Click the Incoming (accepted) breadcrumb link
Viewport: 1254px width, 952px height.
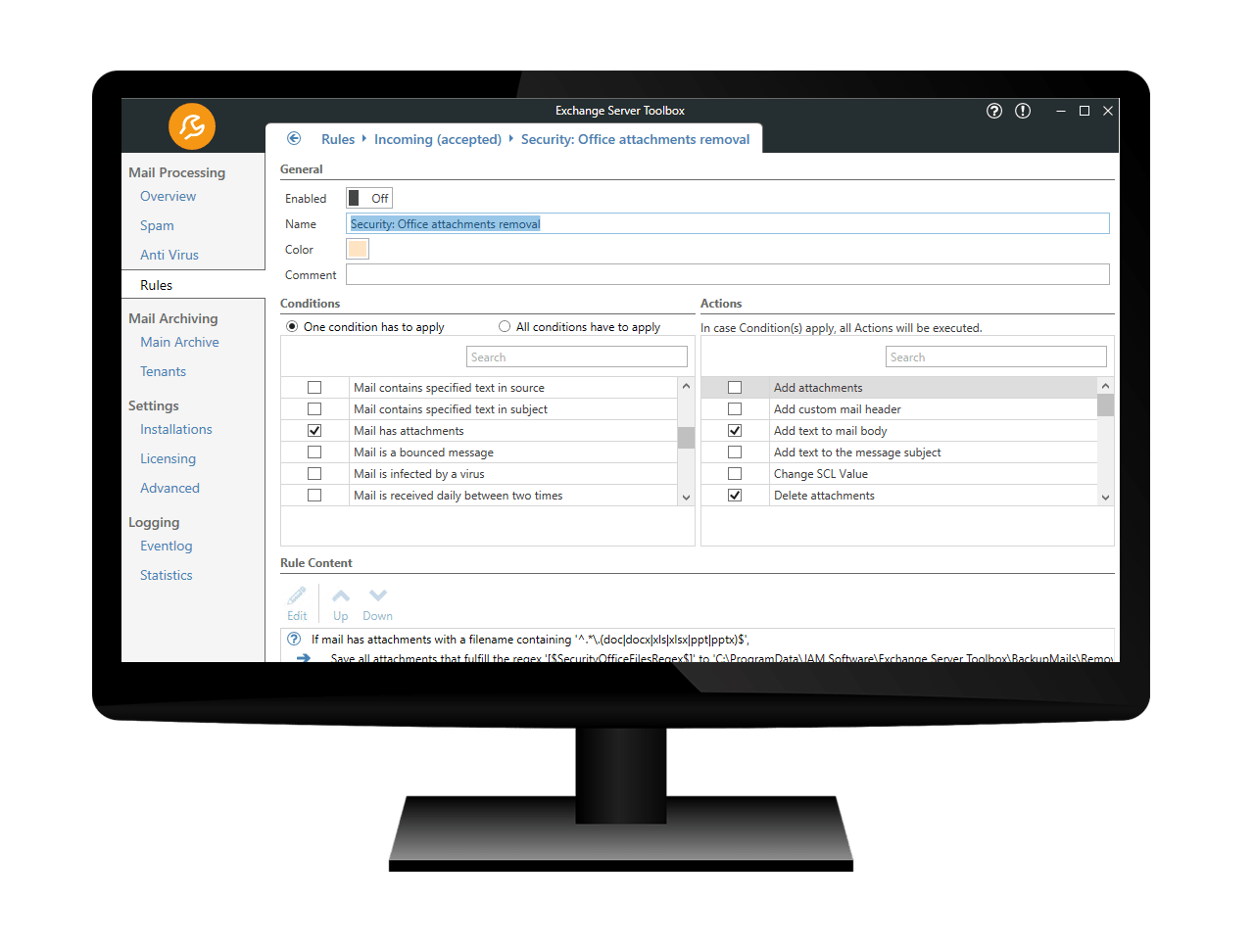[438, 139]
